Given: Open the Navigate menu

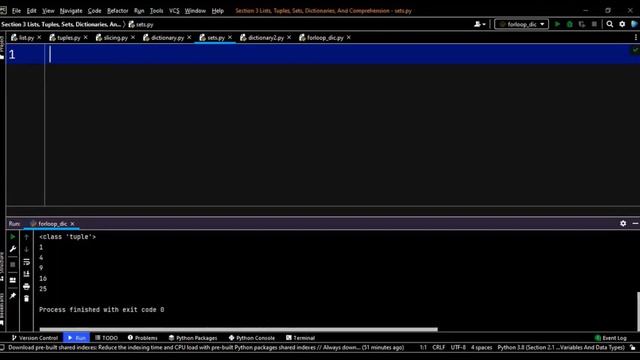Looking at the screenshot, I should (x=71, y=11).
